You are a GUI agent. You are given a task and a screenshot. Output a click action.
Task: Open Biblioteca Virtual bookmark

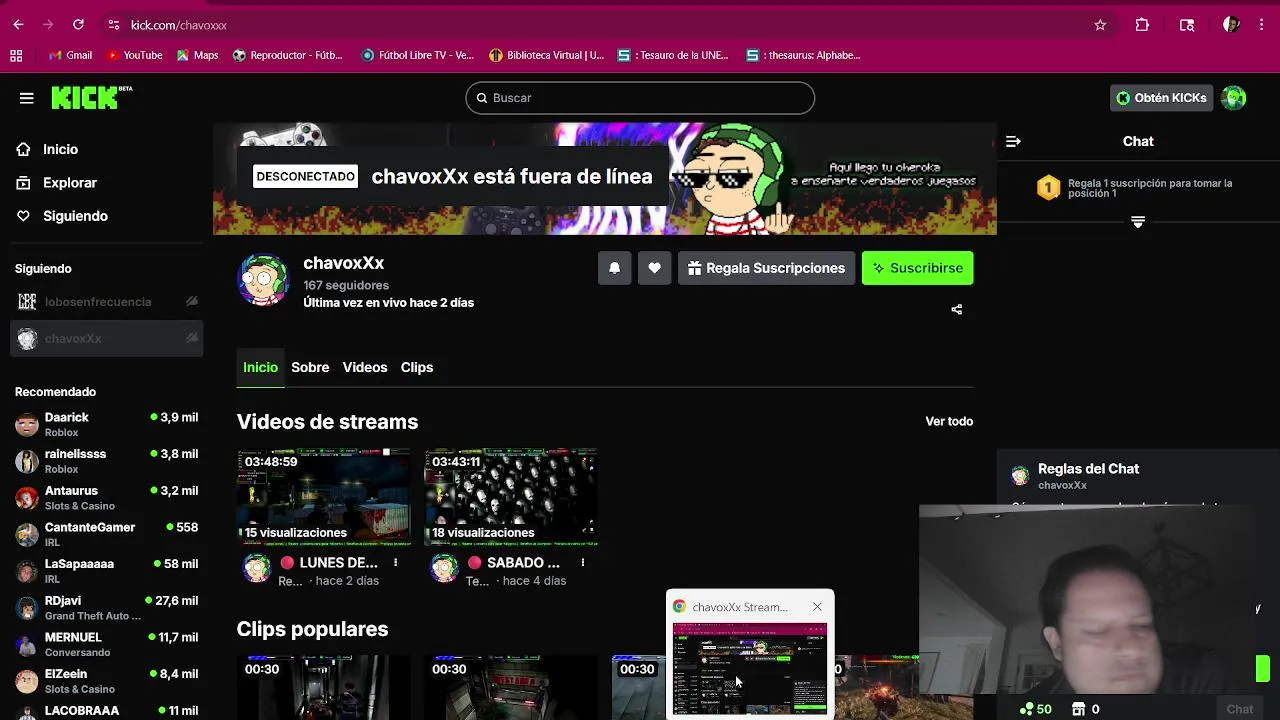(546, 56)
